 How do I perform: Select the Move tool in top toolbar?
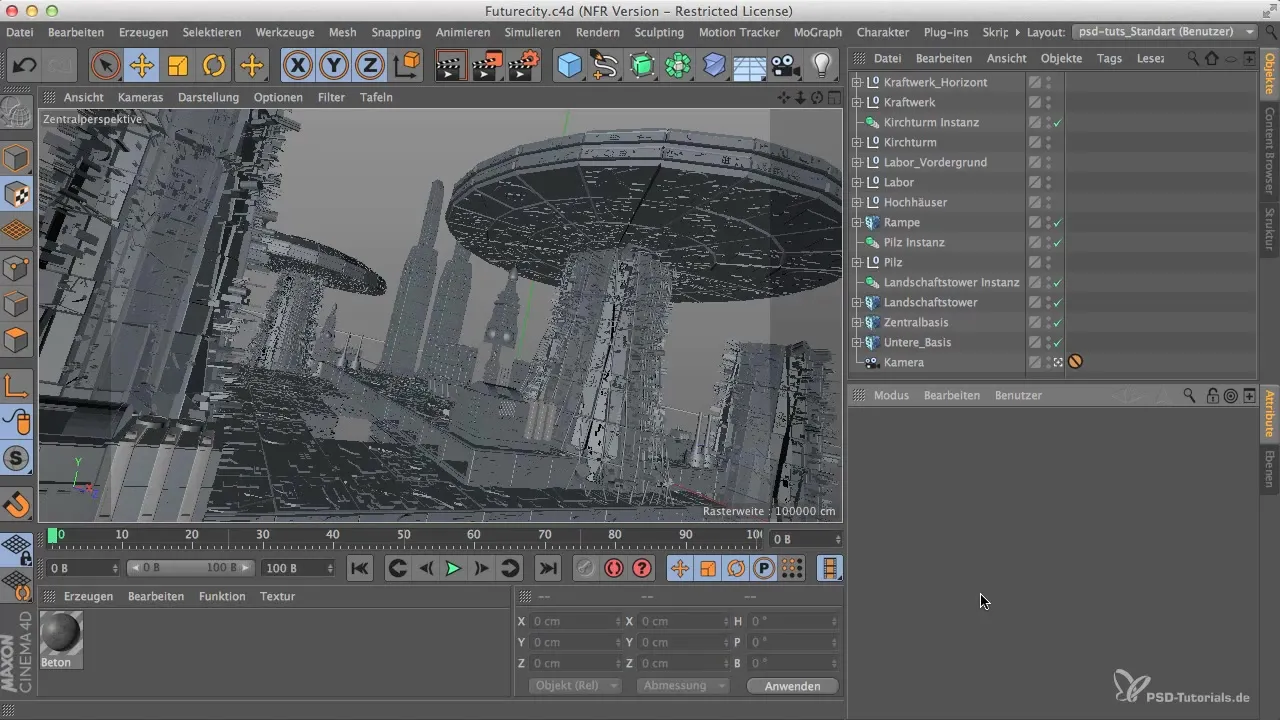tap(141, 66)
